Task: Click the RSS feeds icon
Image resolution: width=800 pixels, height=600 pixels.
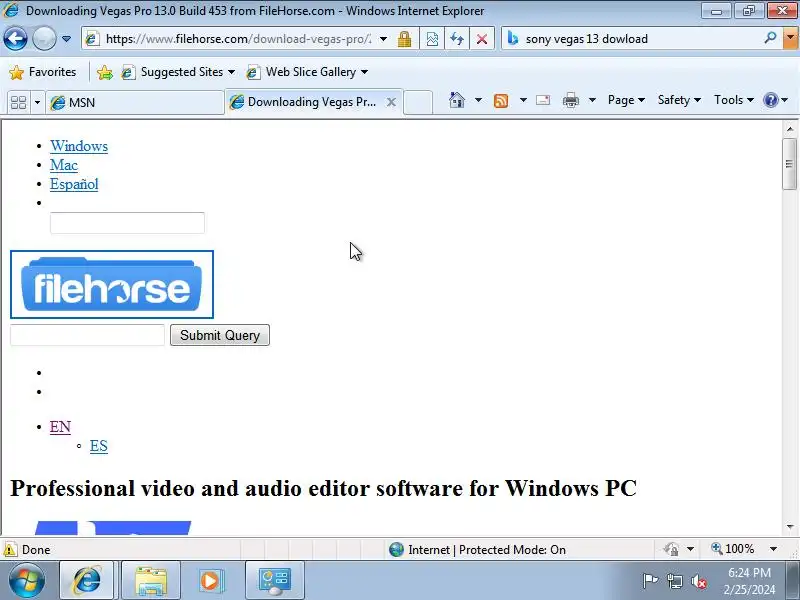Action: click(x=501, y=101)
